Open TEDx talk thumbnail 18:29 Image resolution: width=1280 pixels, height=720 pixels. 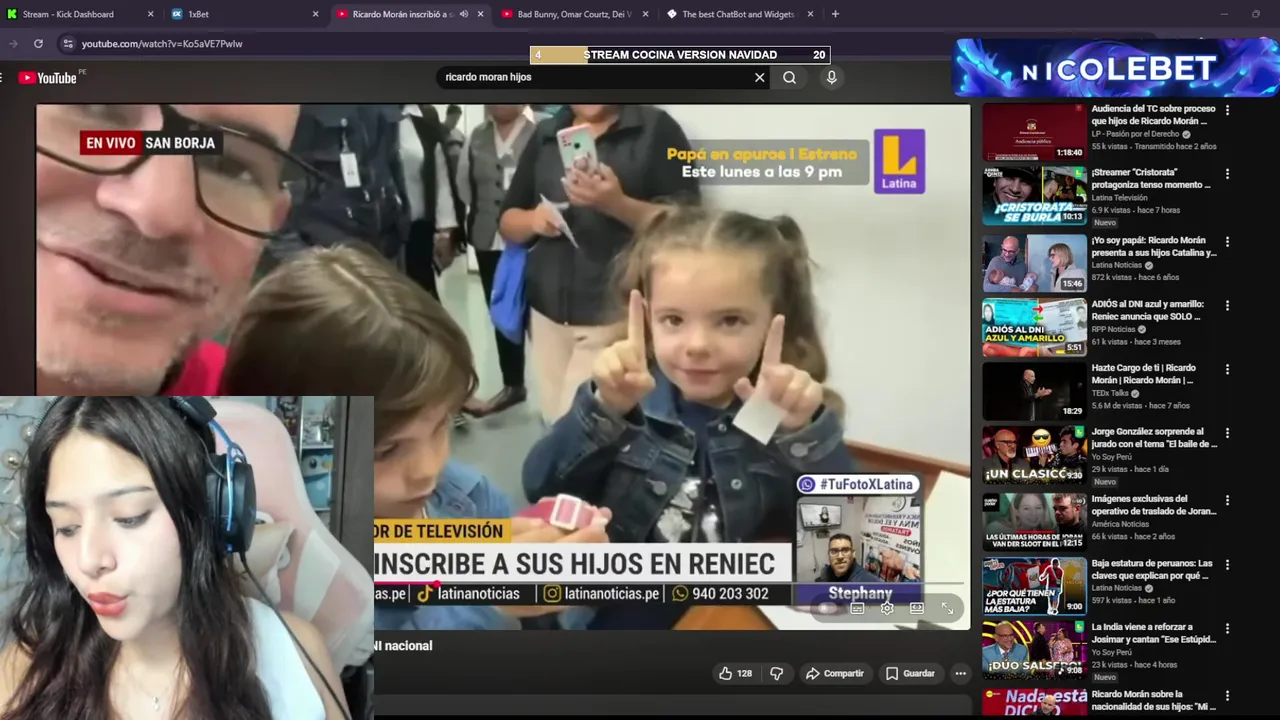click(1034, 391)
